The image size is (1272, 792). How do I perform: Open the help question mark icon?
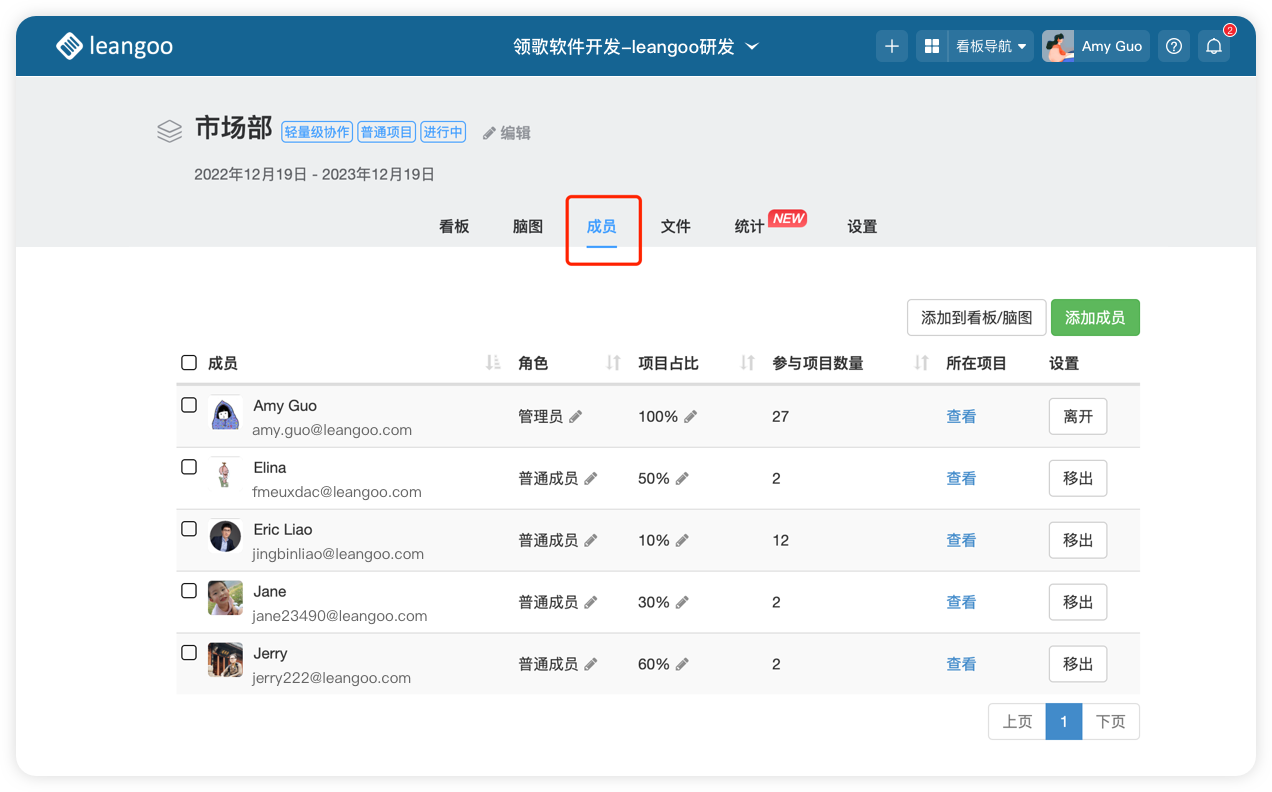1175,46
